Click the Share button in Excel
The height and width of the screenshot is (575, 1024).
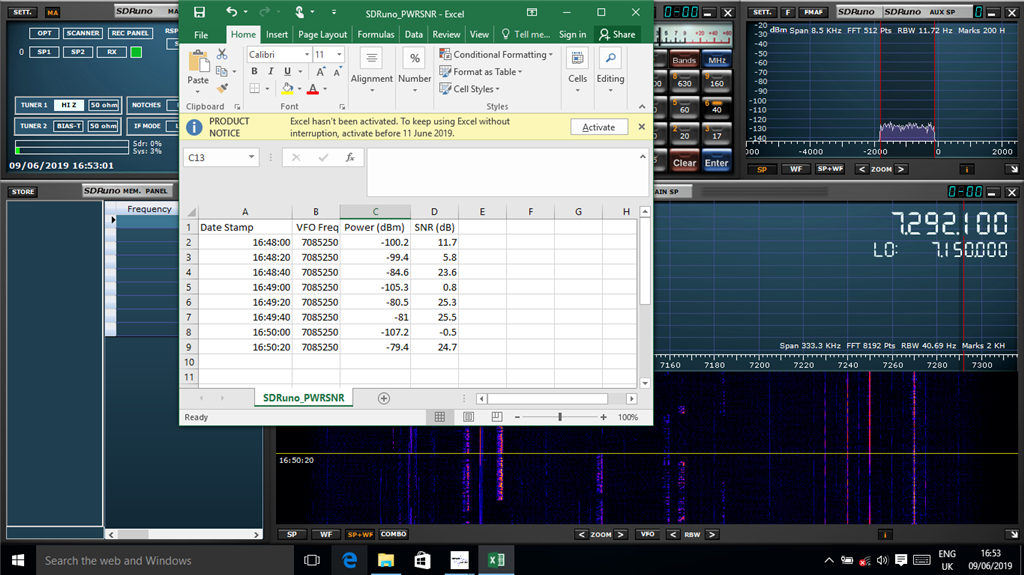(x=617, y=35)
